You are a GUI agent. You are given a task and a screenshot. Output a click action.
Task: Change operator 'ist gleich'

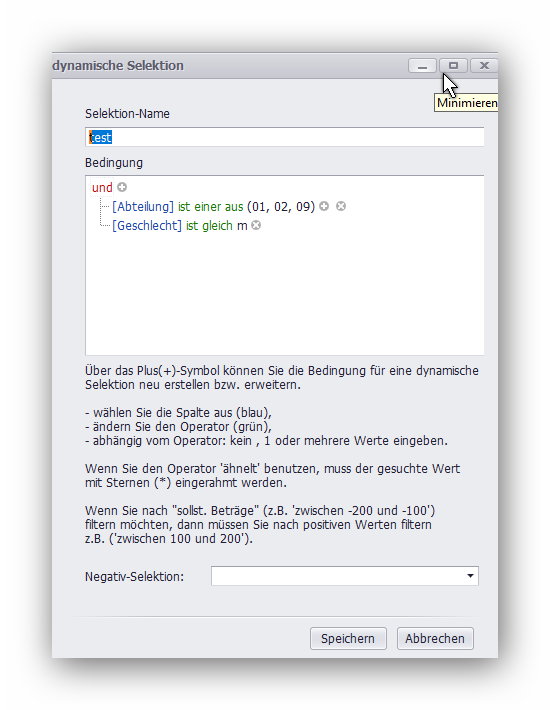coord(209,225)
